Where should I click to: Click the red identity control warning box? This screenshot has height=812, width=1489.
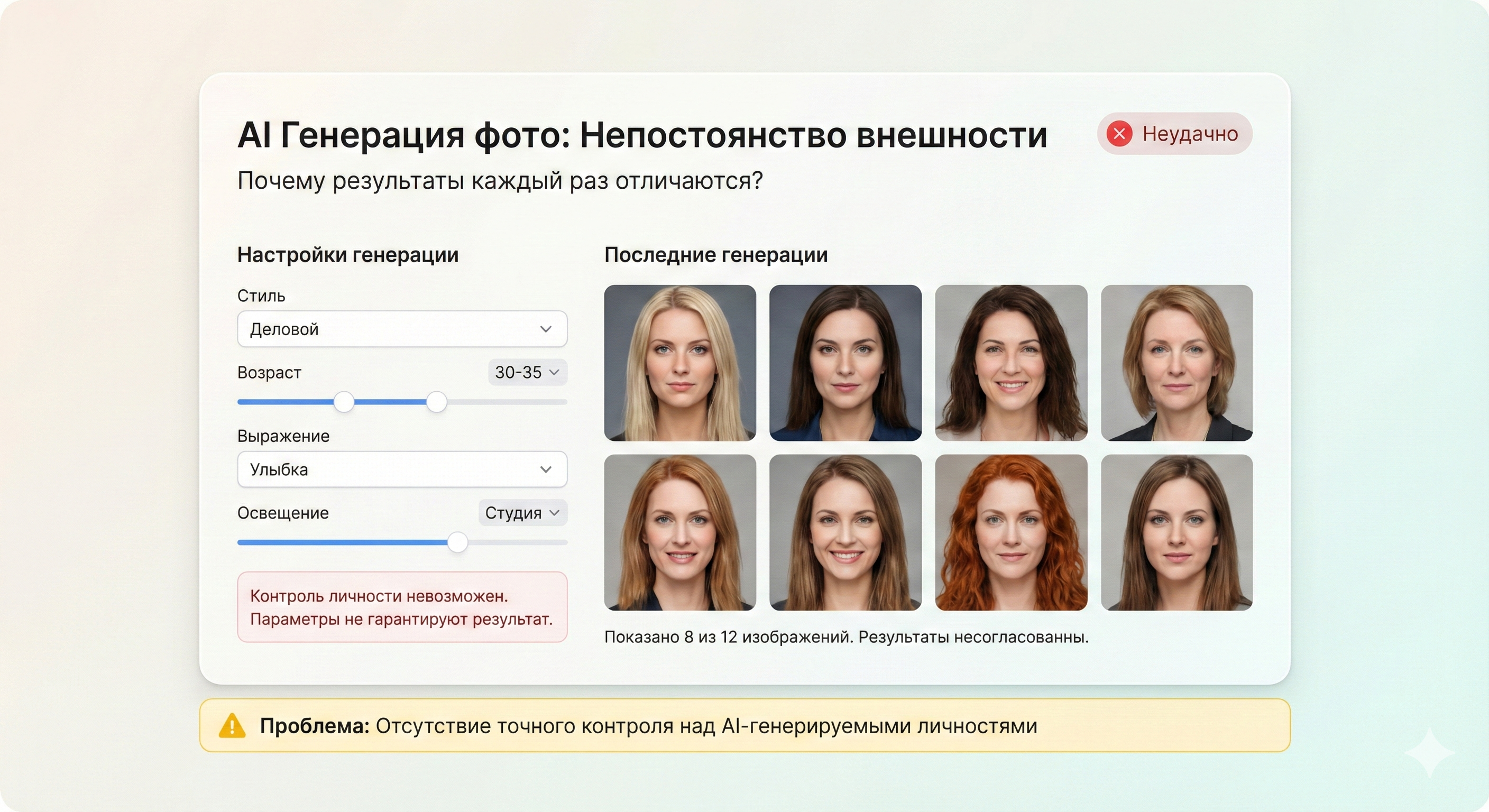point(402,607)
